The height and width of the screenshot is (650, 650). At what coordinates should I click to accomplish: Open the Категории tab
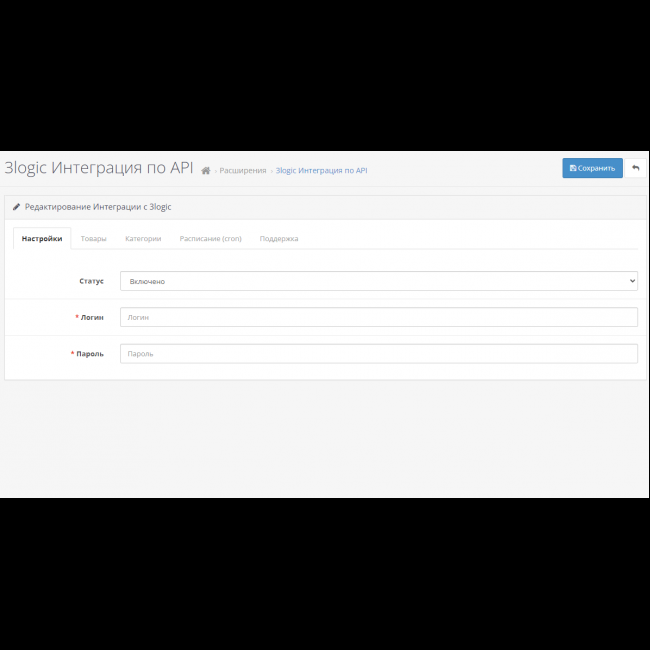pyautogui.click(x=143, y=239)
